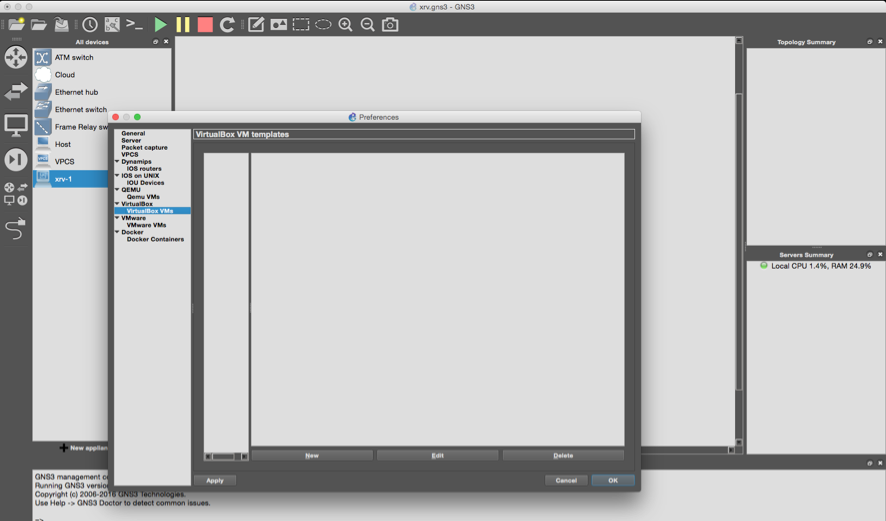
Task: Collapse the QEMU tree node
Action: [117, 190]
